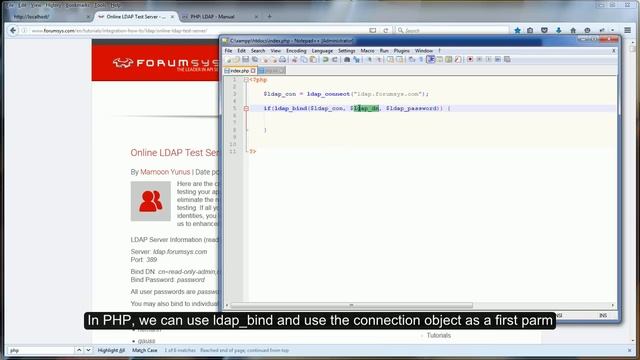The width and height of the screenshot is (640, 360).
Task: Click the Playback macro icon in Notepad++
Action: tap(489, 60)
